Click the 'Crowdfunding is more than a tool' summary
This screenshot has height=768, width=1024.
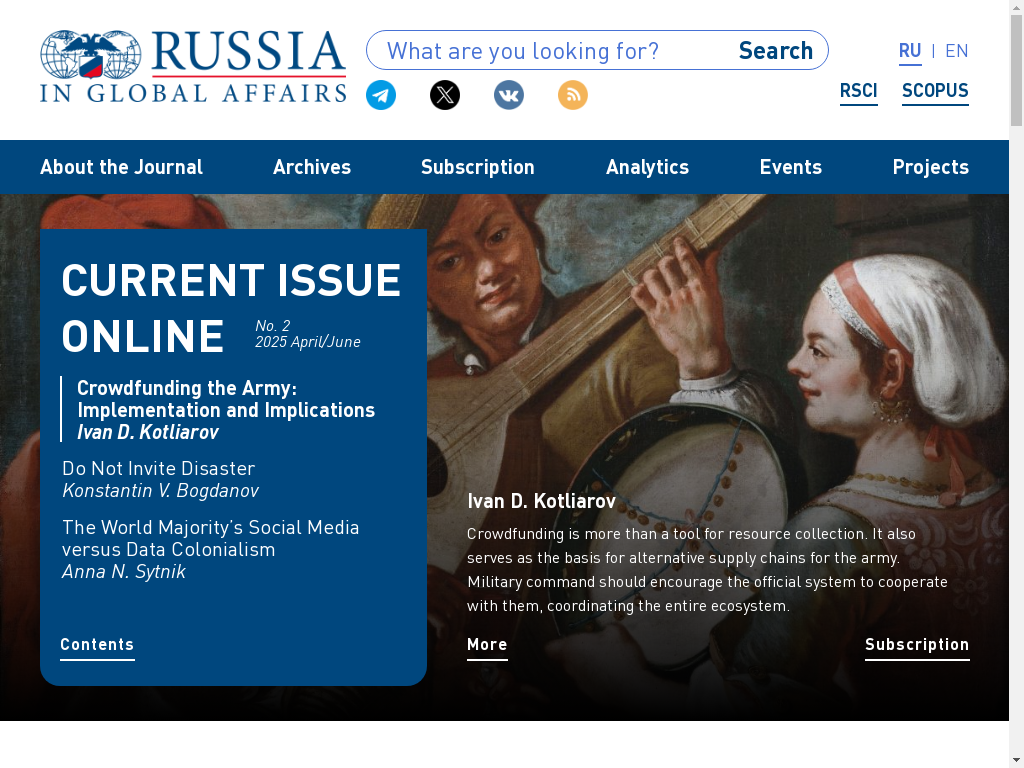coord(707,569)
